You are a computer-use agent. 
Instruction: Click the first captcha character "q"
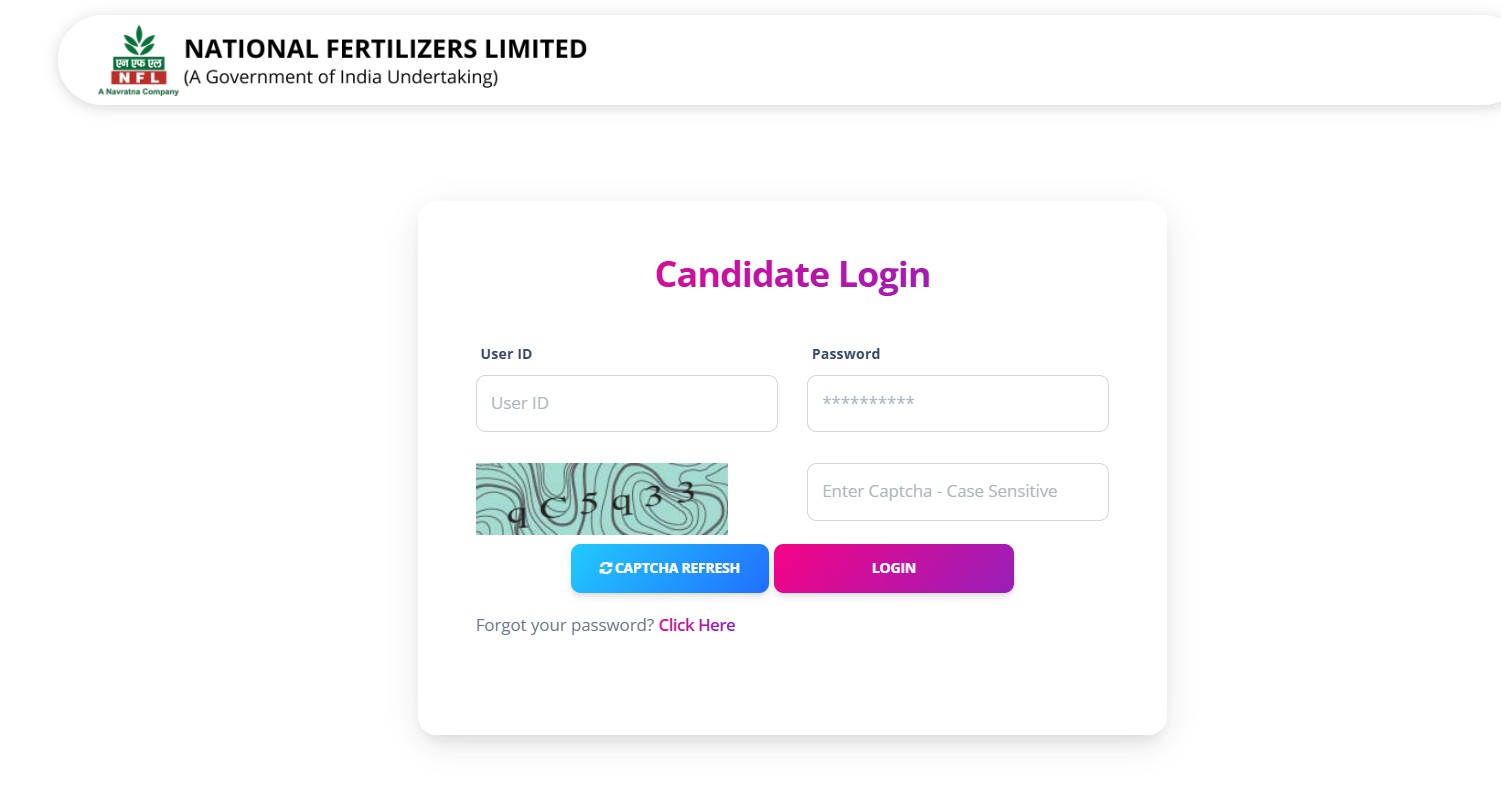517,515
